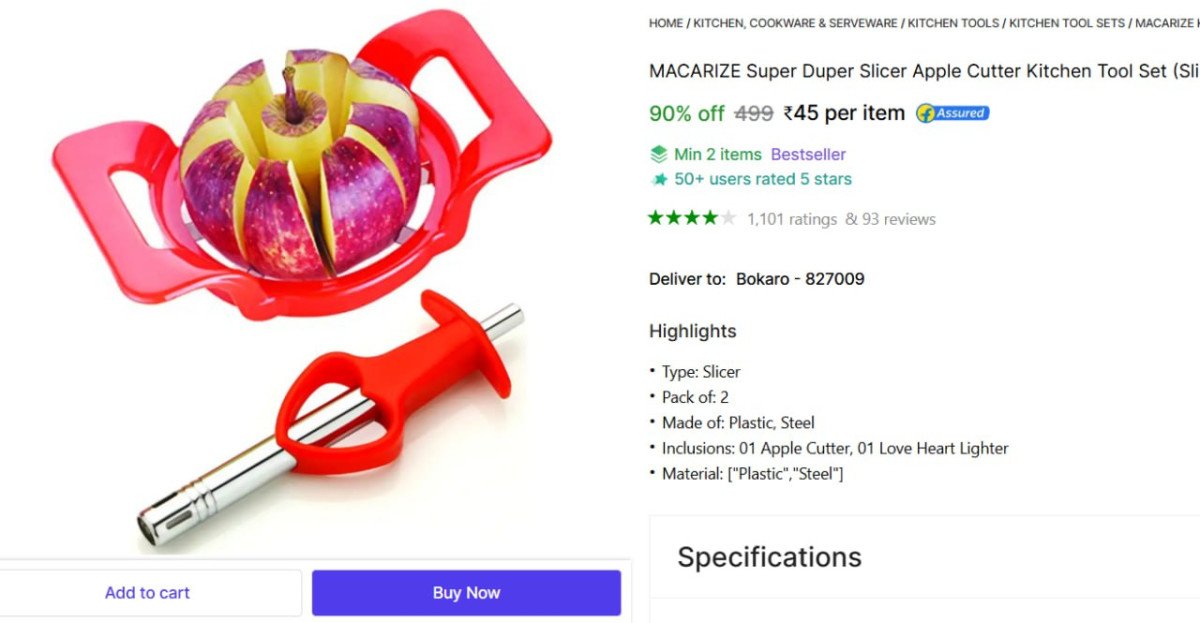
Task: Open the Kitchen Tools breadcrumb link
Action: pyautogui.click(x=953, y=23)
